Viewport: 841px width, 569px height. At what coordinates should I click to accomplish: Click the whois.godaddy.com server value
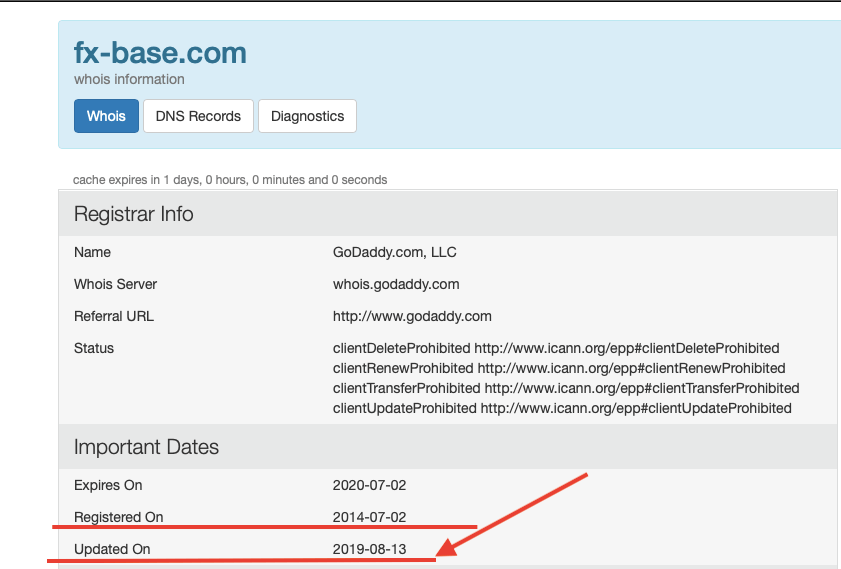point(396,284)
